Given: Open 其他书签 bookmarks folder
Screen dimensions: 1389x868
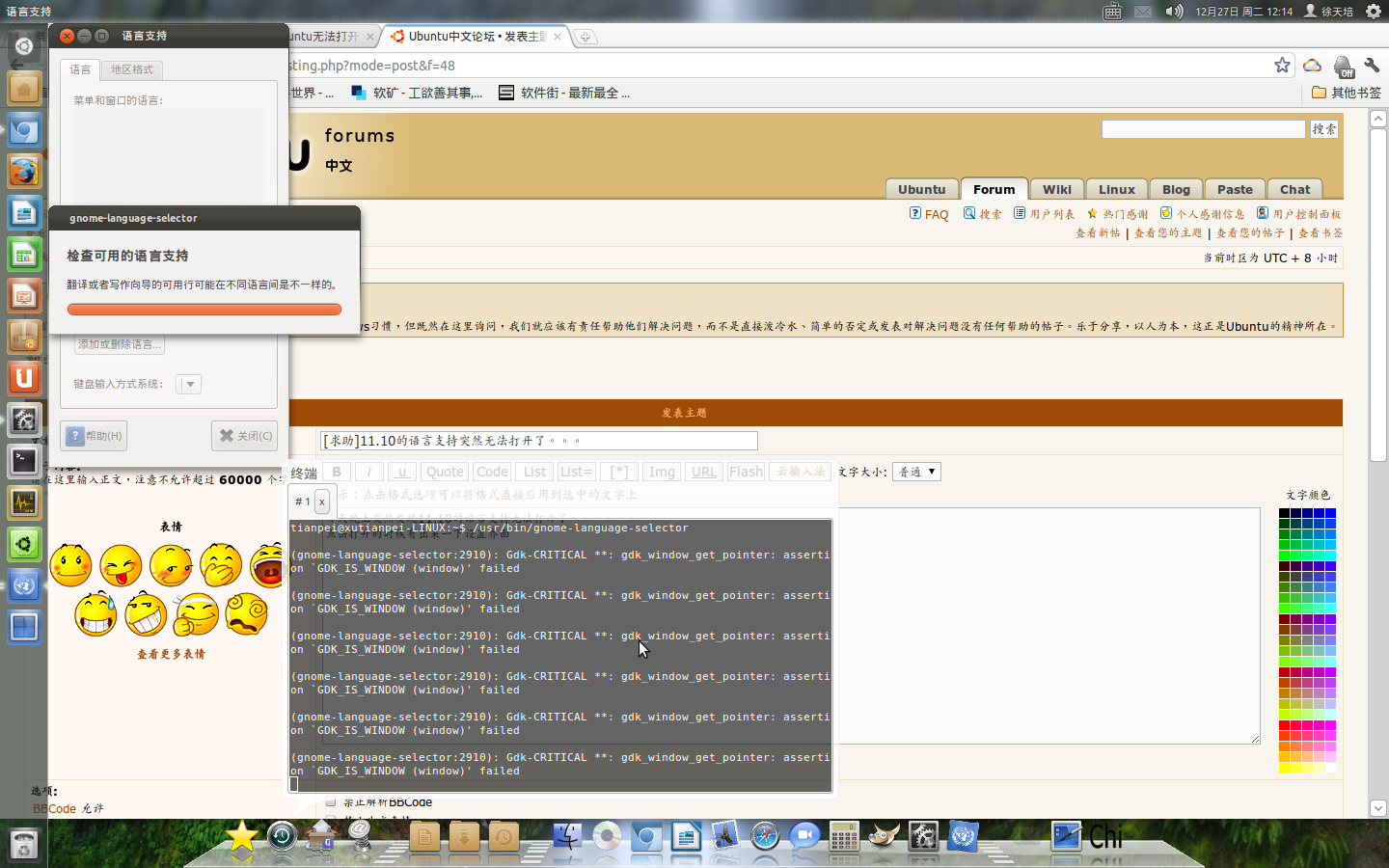Looking at the screenshot, I should 1347,93.
